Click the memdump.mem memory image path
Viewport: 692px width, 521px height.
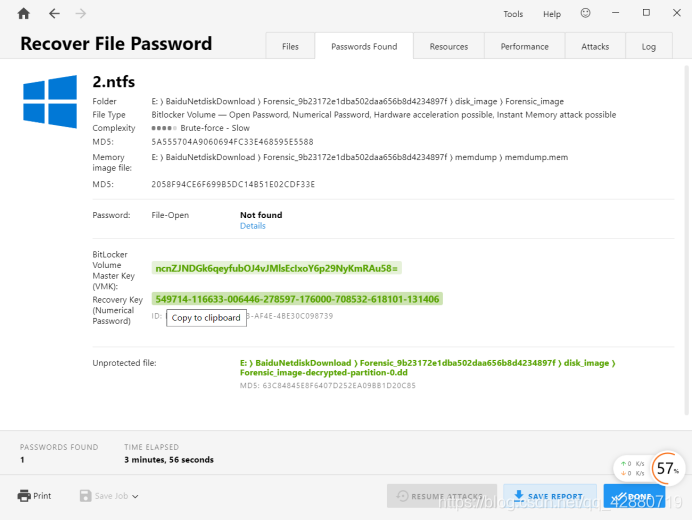pos(360,157)
